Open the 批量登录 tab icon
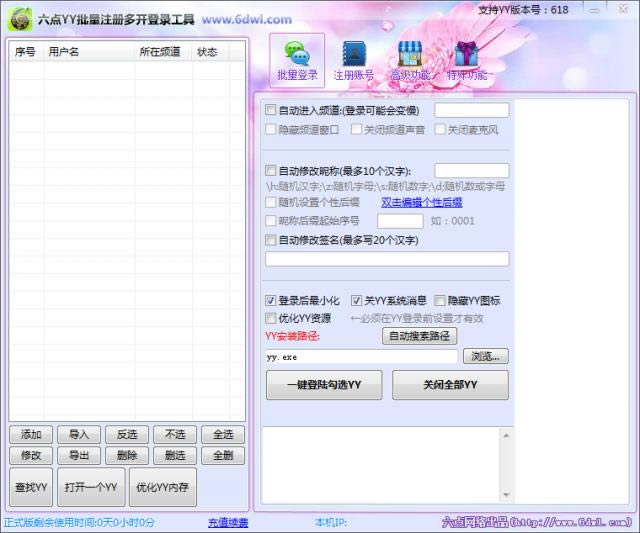 297,60
